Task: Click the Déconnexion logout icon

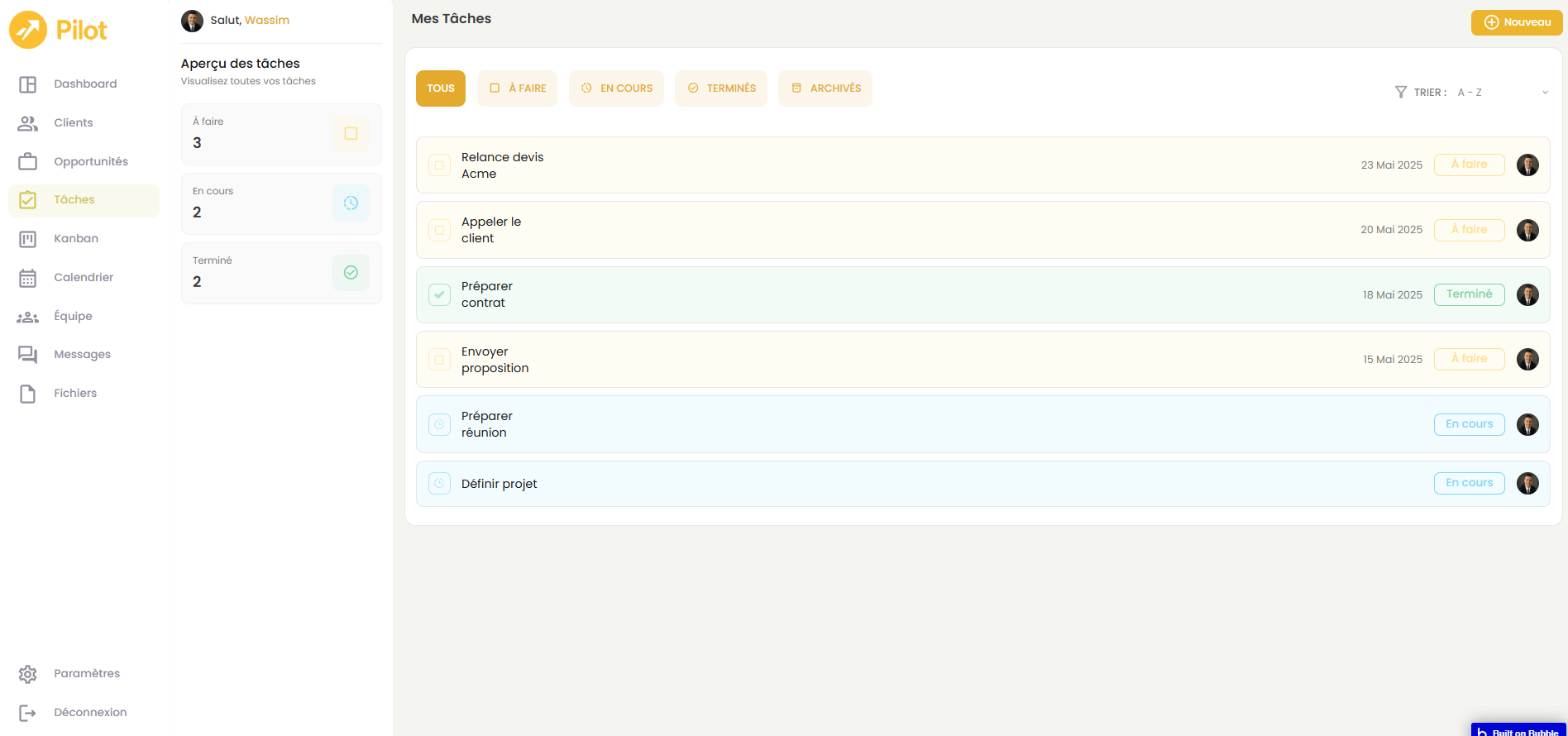Action: [x=28, y=713]
